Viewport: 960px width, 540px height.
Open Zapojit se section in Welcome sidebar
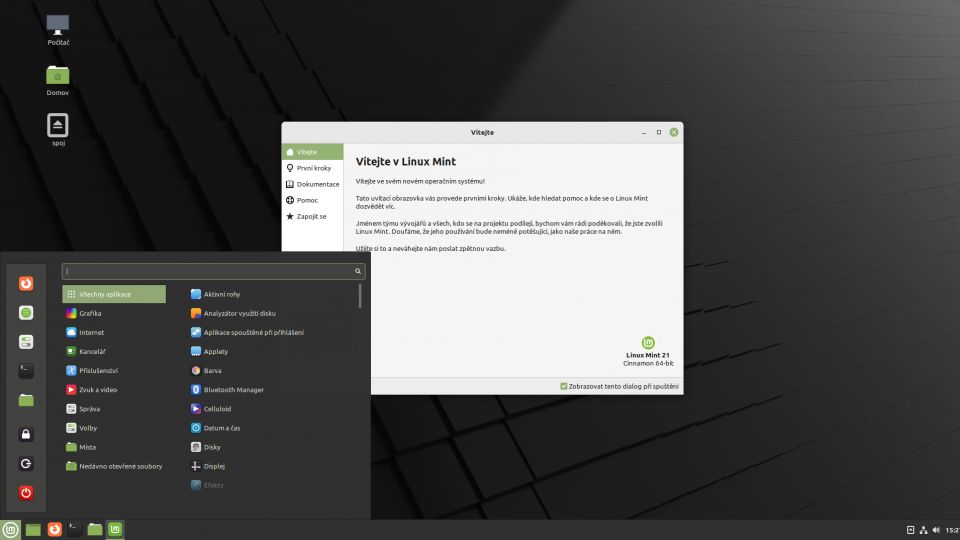point(312,216)
